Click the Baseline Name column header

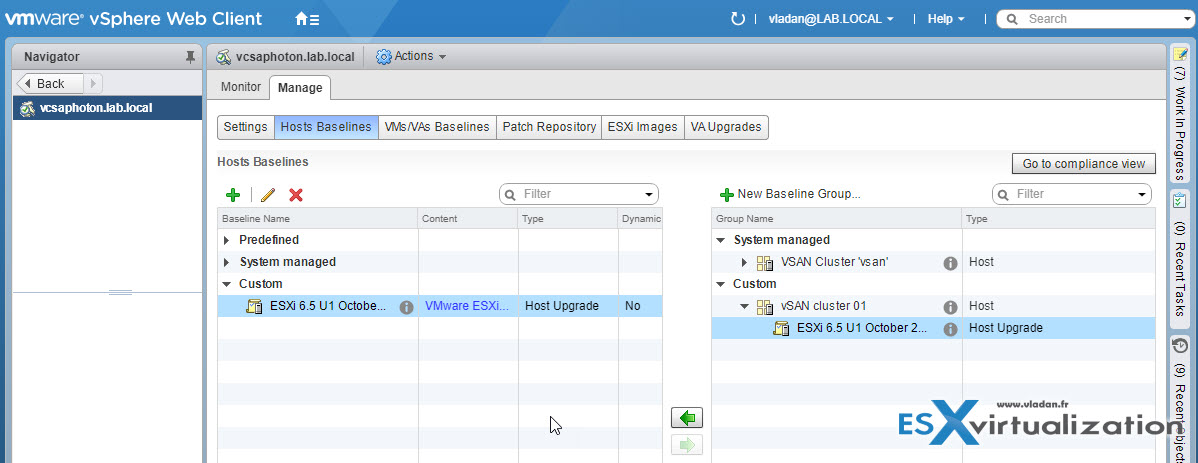[x=317, y=219]
